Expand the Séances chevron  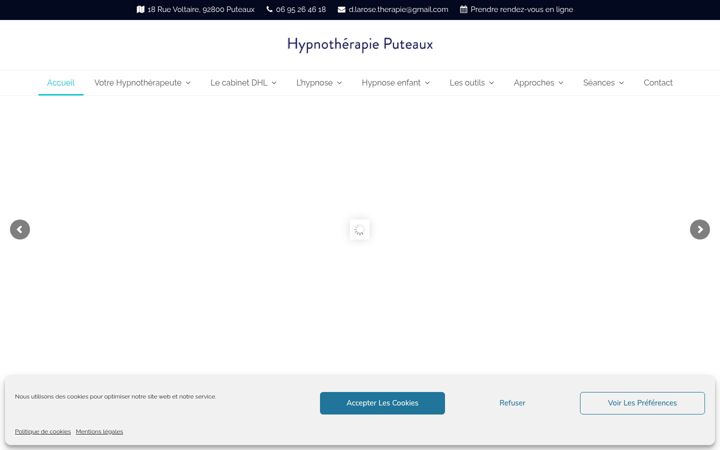pos(621,83)
